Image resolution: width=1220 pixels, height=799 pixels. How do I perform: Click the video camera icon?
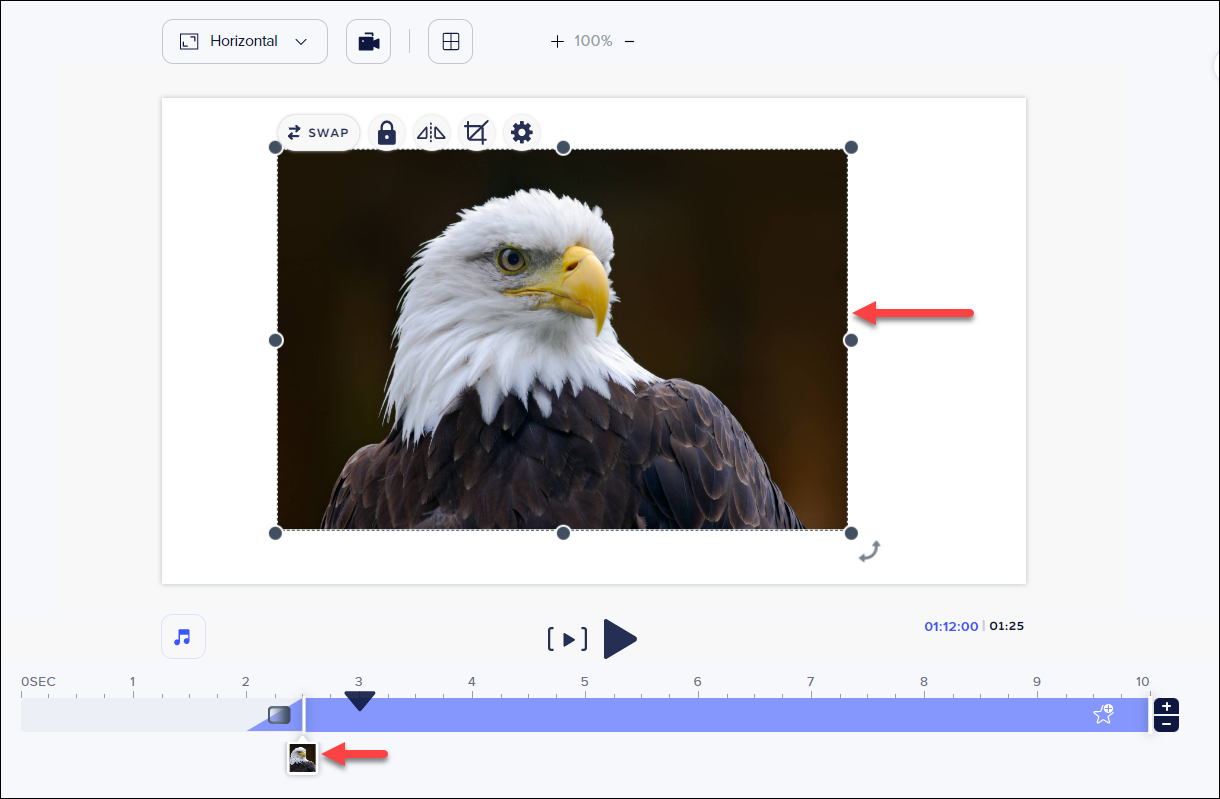coord(368,42)
